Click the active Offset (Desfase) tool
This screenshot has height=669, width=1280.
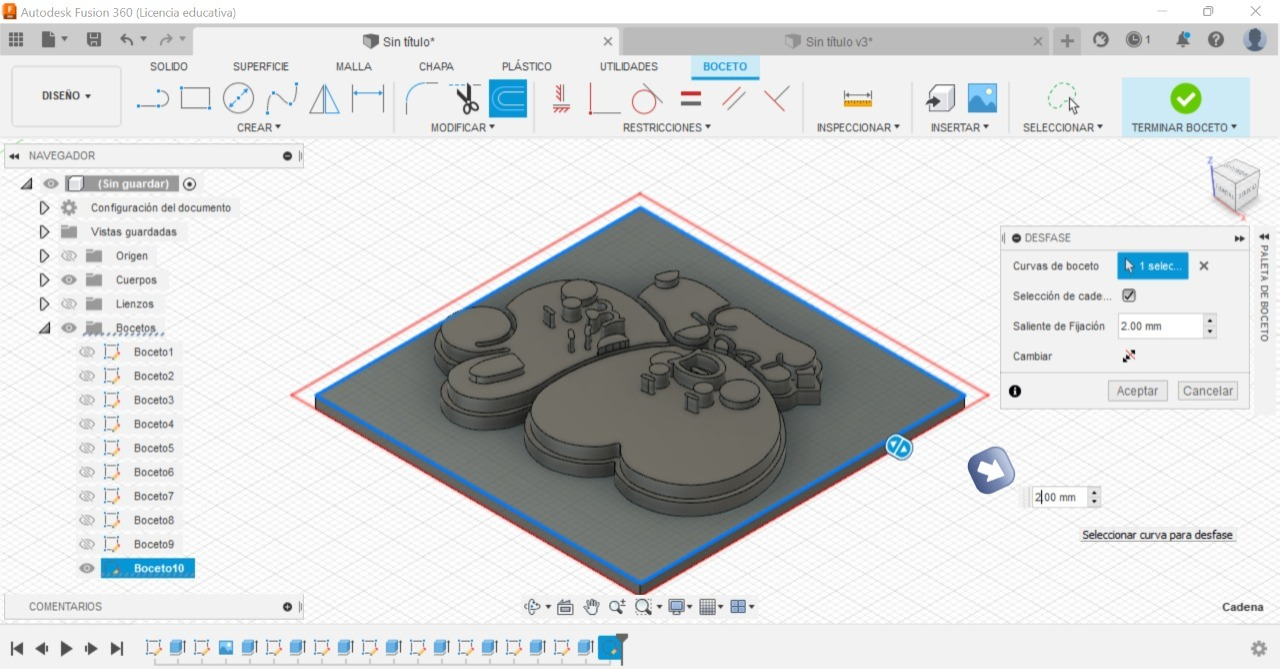point(508,98)
